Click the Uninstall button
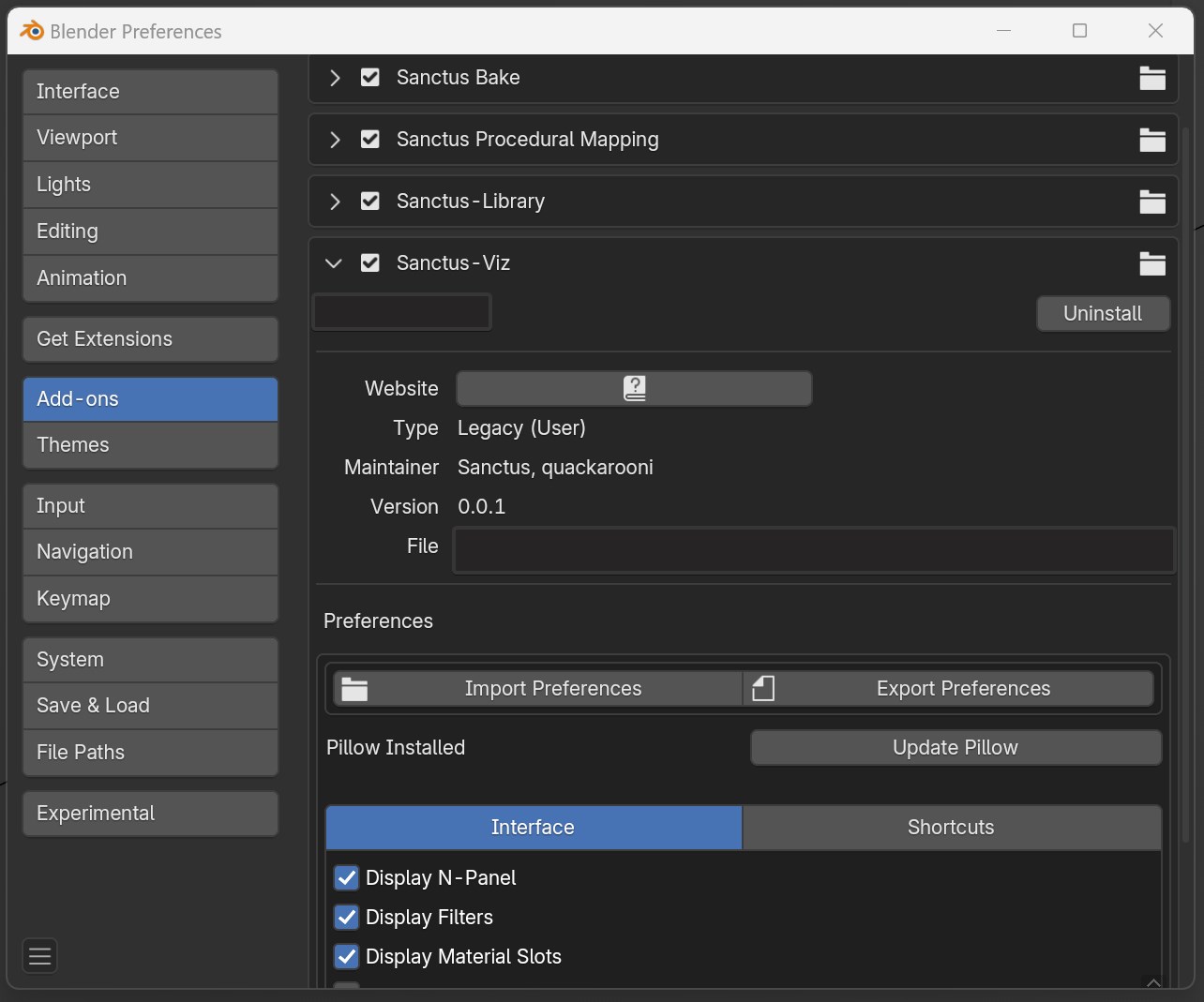 (x=1103, y=313)
